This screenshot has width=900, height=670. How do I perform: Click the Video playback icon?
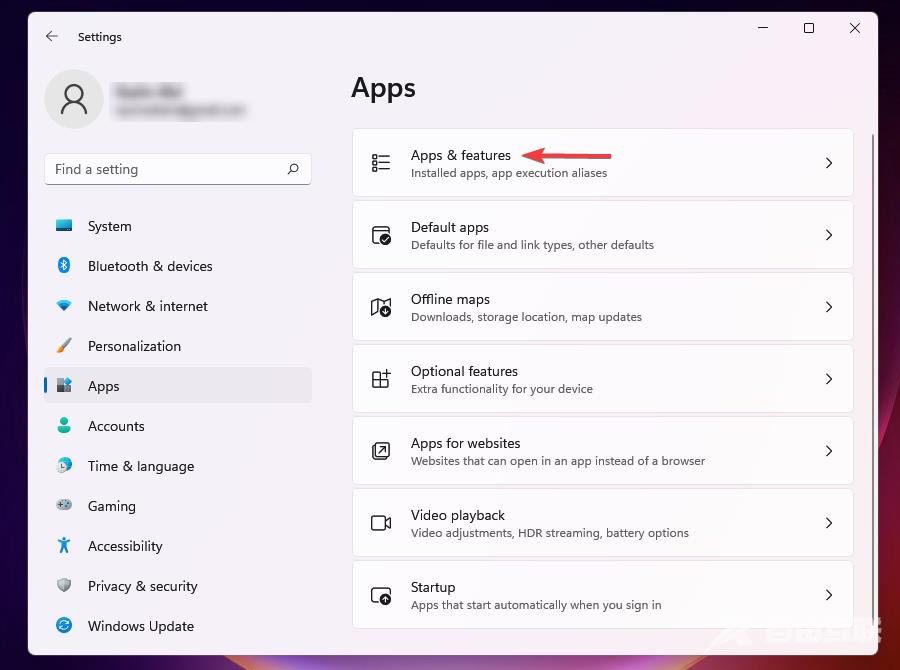[x=380, y=522]
